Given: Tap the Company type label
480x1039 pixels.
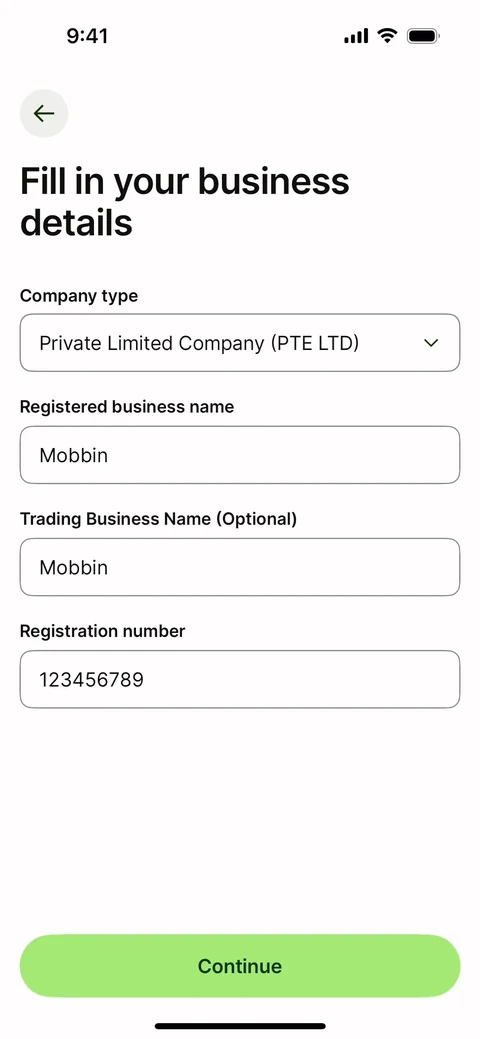Looking at the screenshot, I should click(79, 296).
